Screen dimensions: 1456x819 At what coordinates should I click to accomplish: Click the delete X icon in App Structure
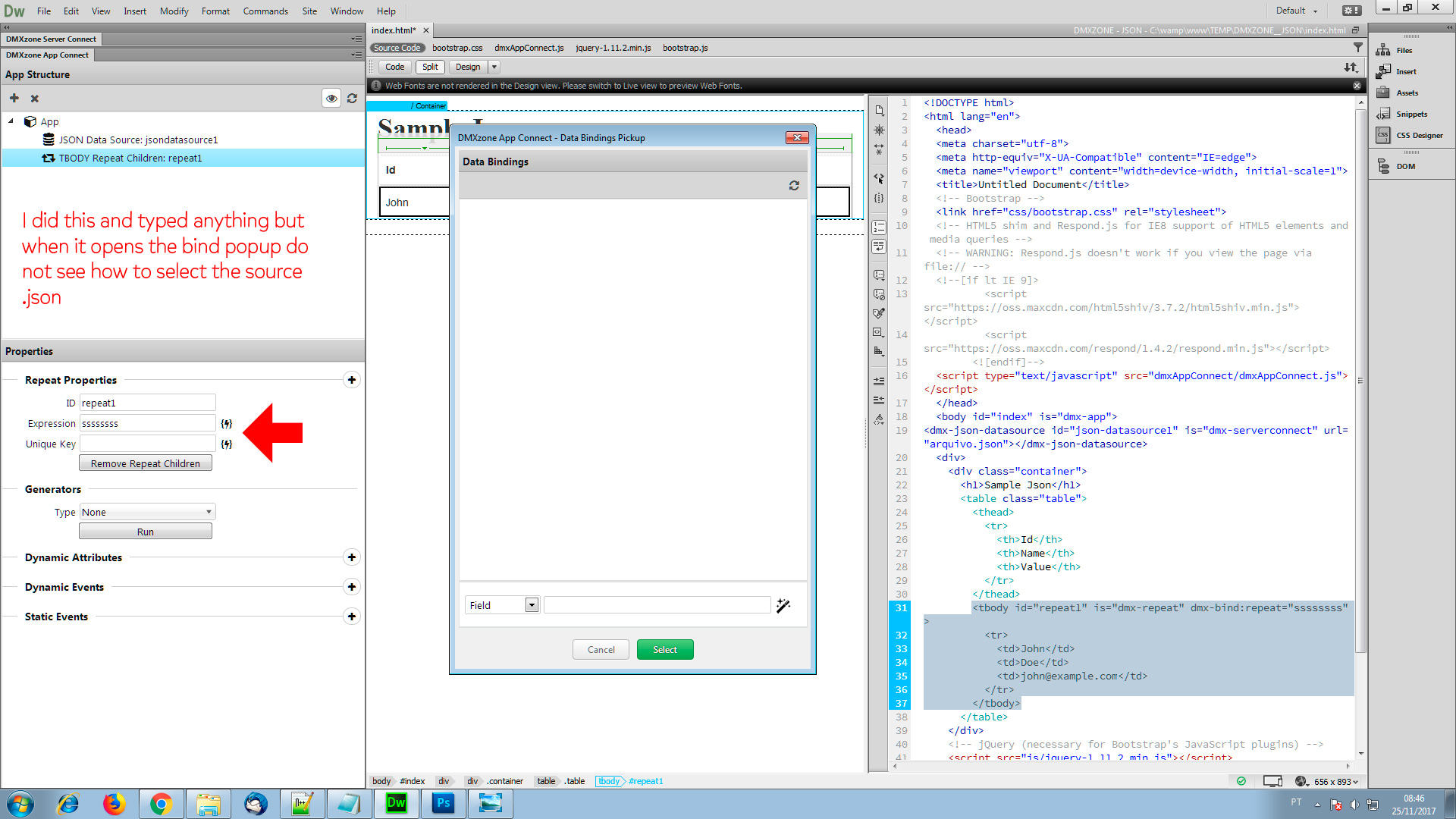click(34, 99)
